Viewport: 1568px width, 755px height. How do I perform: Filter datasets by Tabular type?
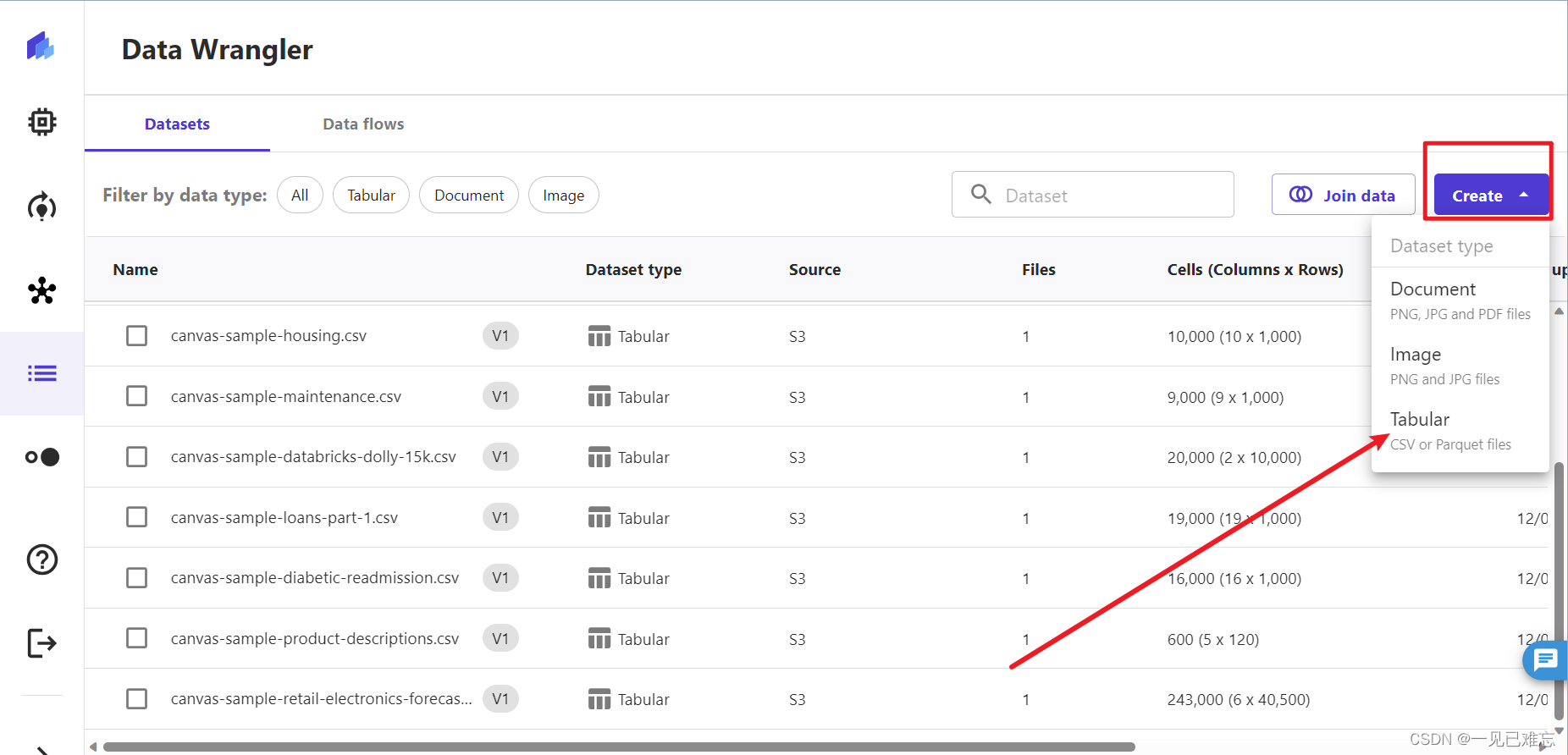371,195
